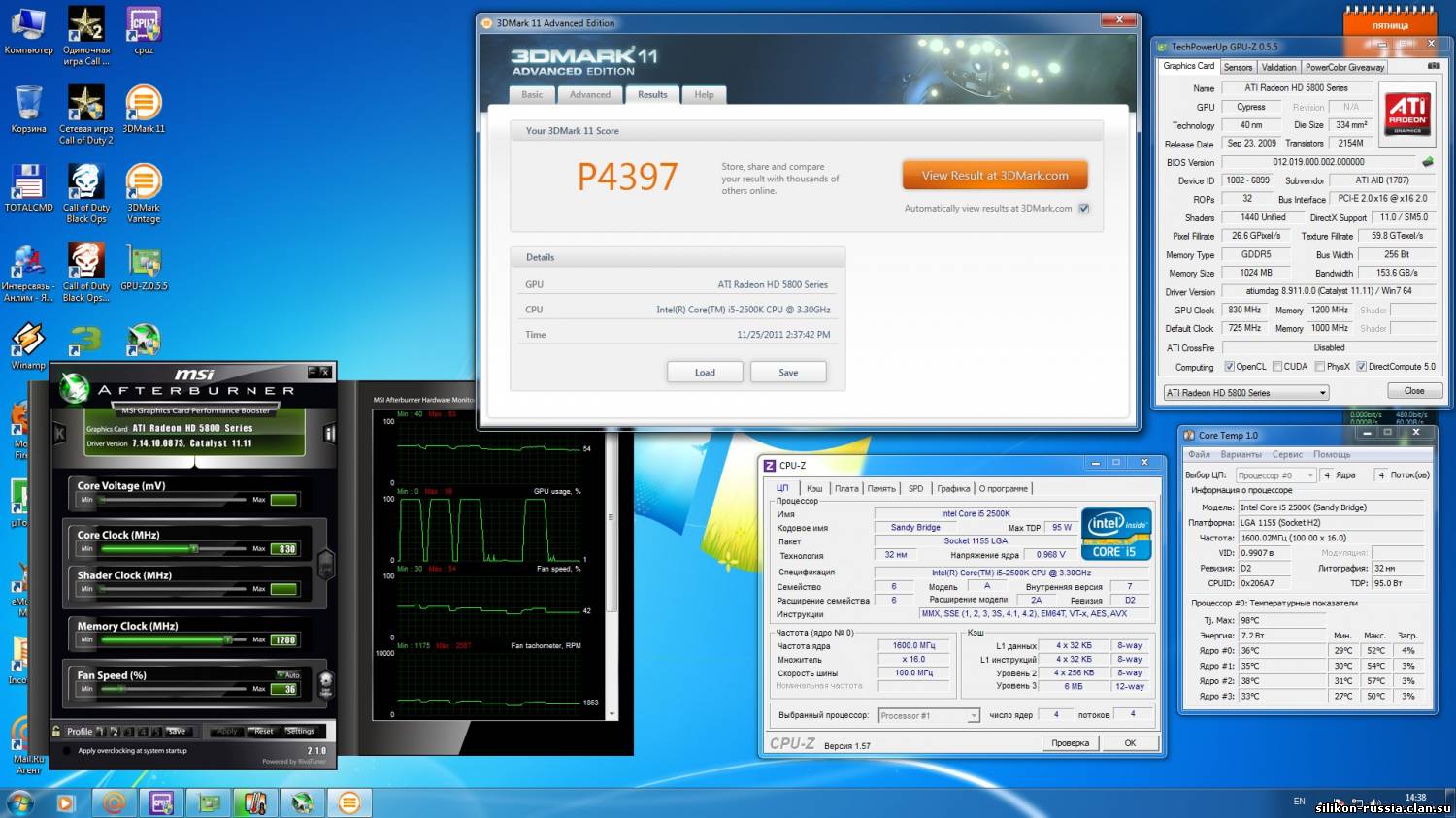Click the Afterburner user-defined fan control icon
The width and height of the screenshot is (1456, 818).
(326, 683)
